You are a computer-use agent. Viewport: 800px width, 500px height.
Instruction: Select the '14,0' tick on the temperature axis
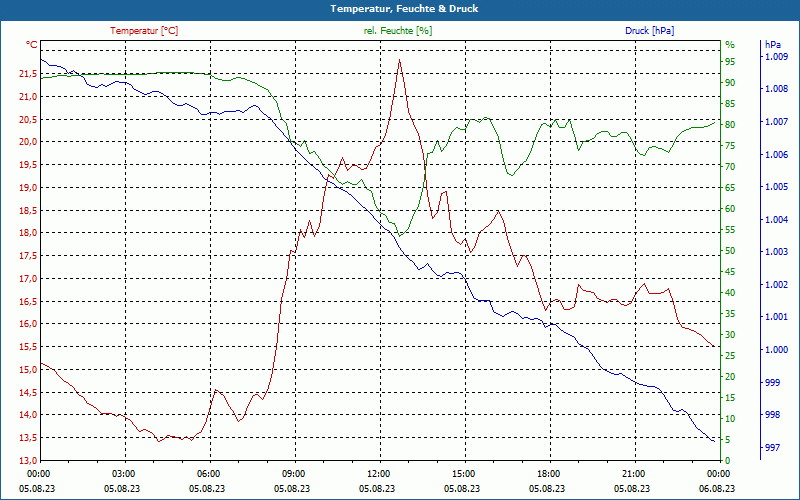coord(28,415)
